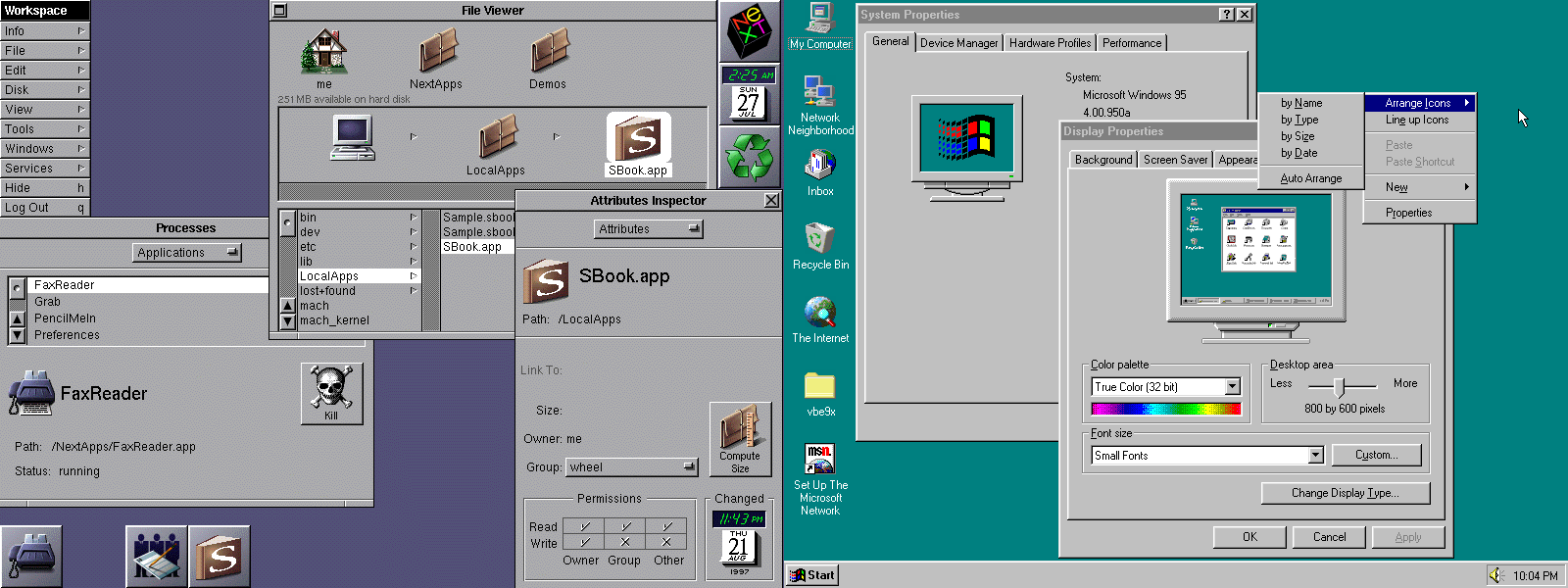Screen dimensions: 1568x588
Task: Open the NeXT cube icon in the dock
Action: click(750, 31)
